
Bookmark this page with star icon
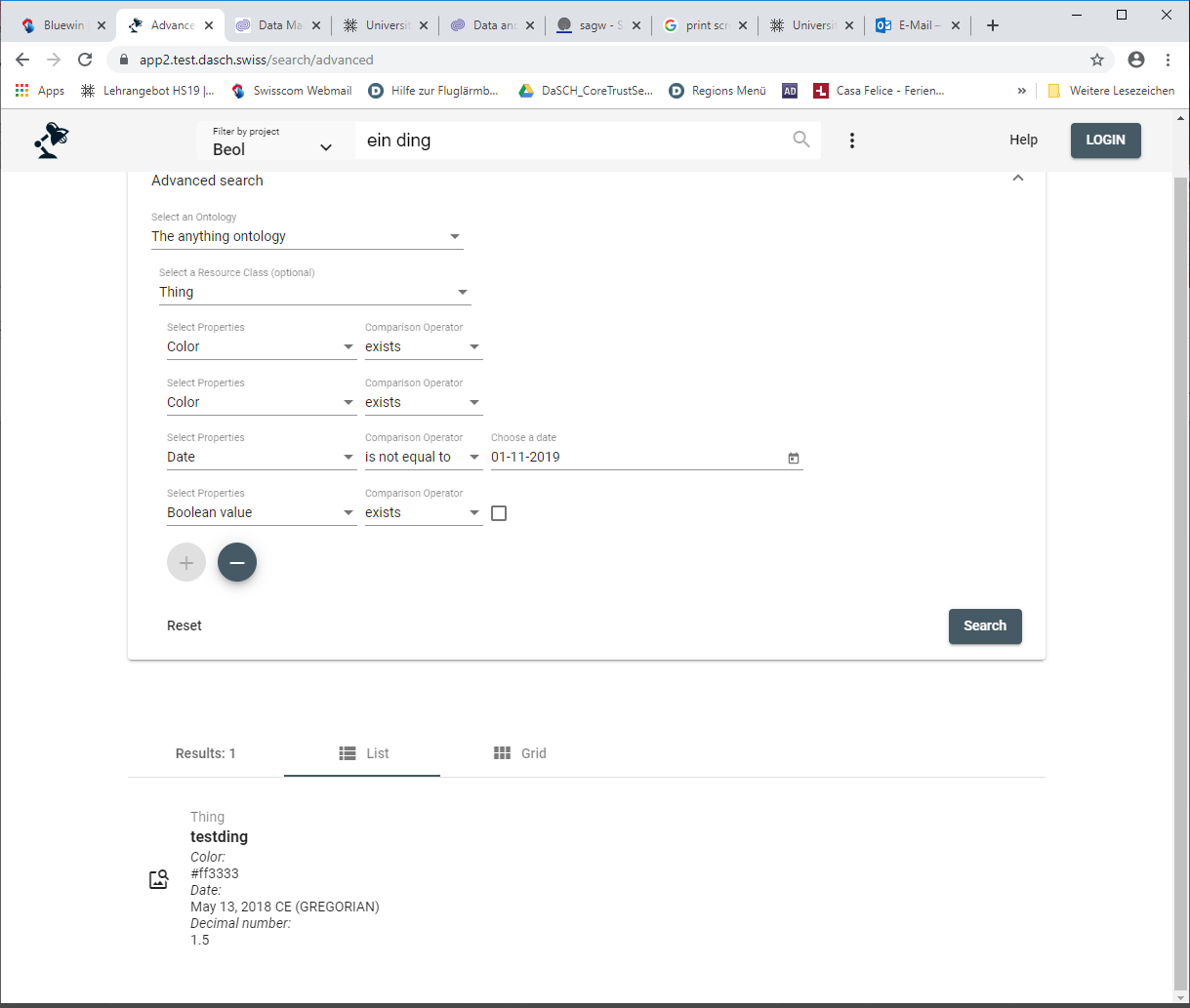1097,60
